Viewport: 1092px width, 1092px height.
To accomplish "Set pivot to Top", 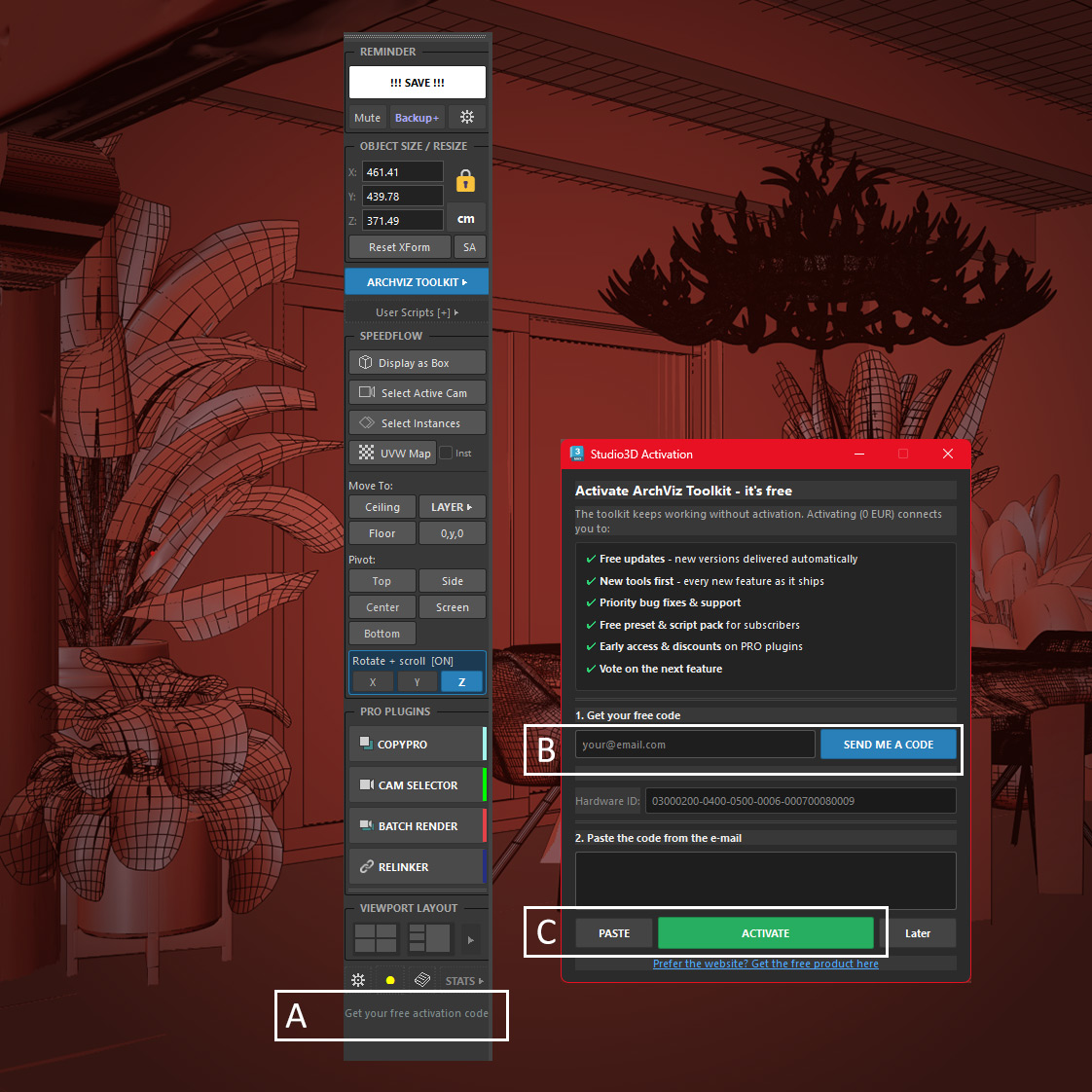I will point(382,581).
